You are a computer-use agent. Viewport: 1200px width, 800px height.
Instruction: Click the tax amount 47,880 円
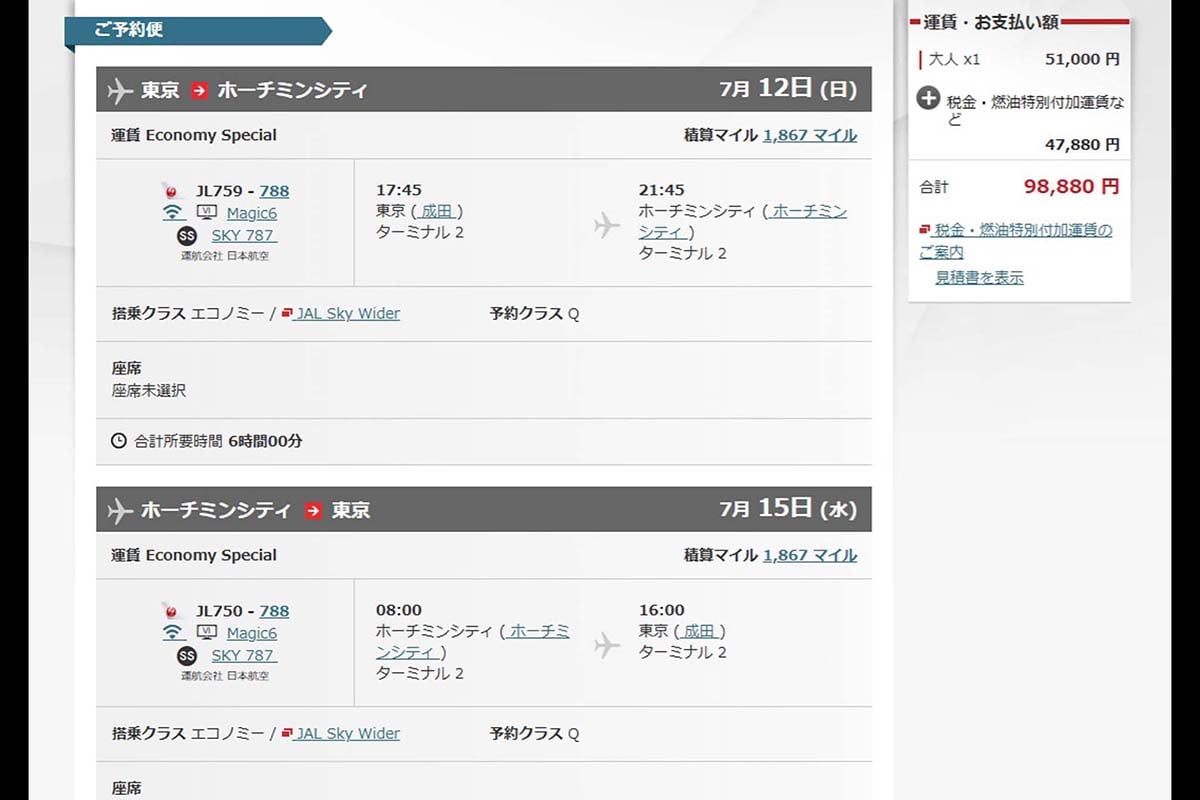point(1082,145)
